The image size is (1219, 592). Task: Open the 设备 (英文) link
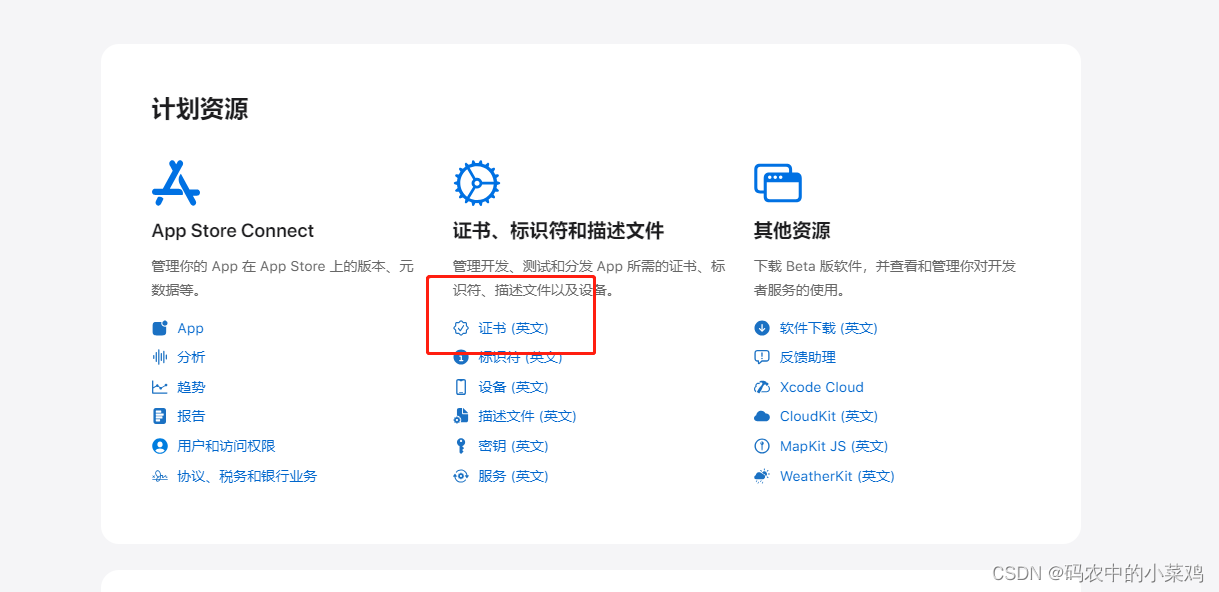pyautogui.click(x=513, y=387)
